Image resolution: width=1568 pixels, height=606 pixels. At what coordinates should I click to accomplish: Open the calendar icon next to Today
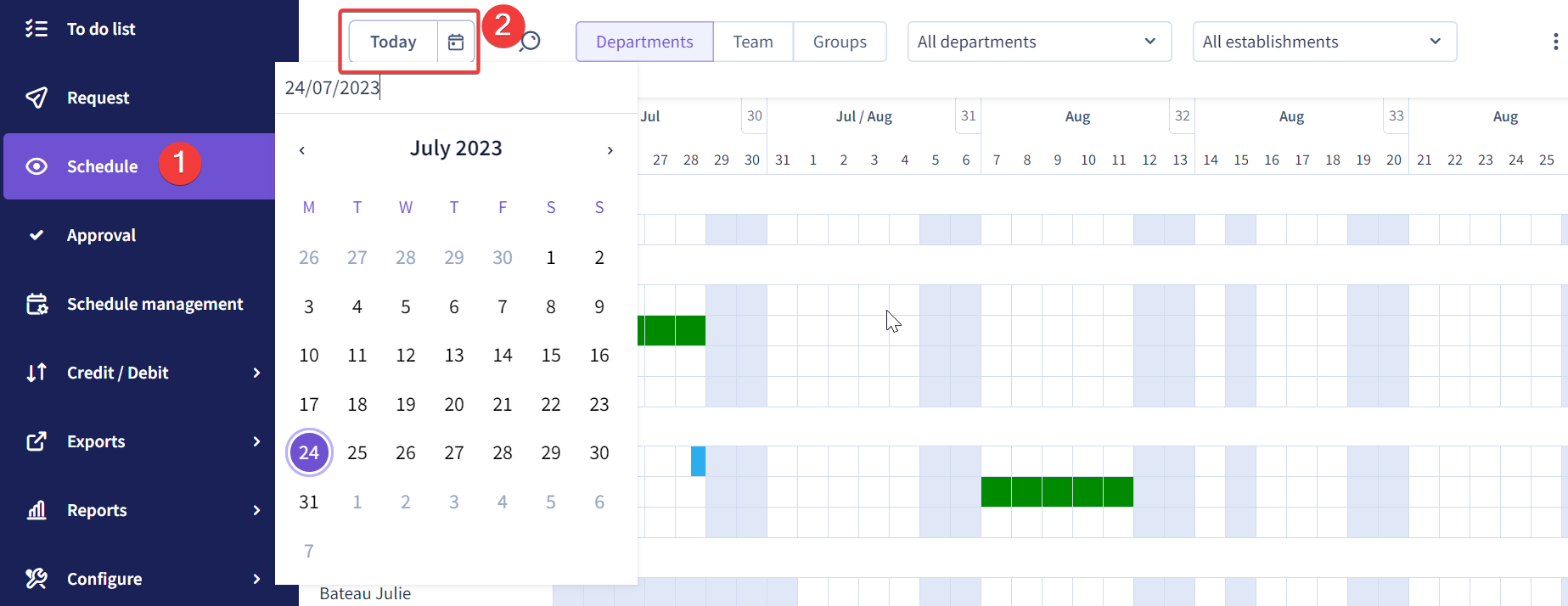click(456, 42)
